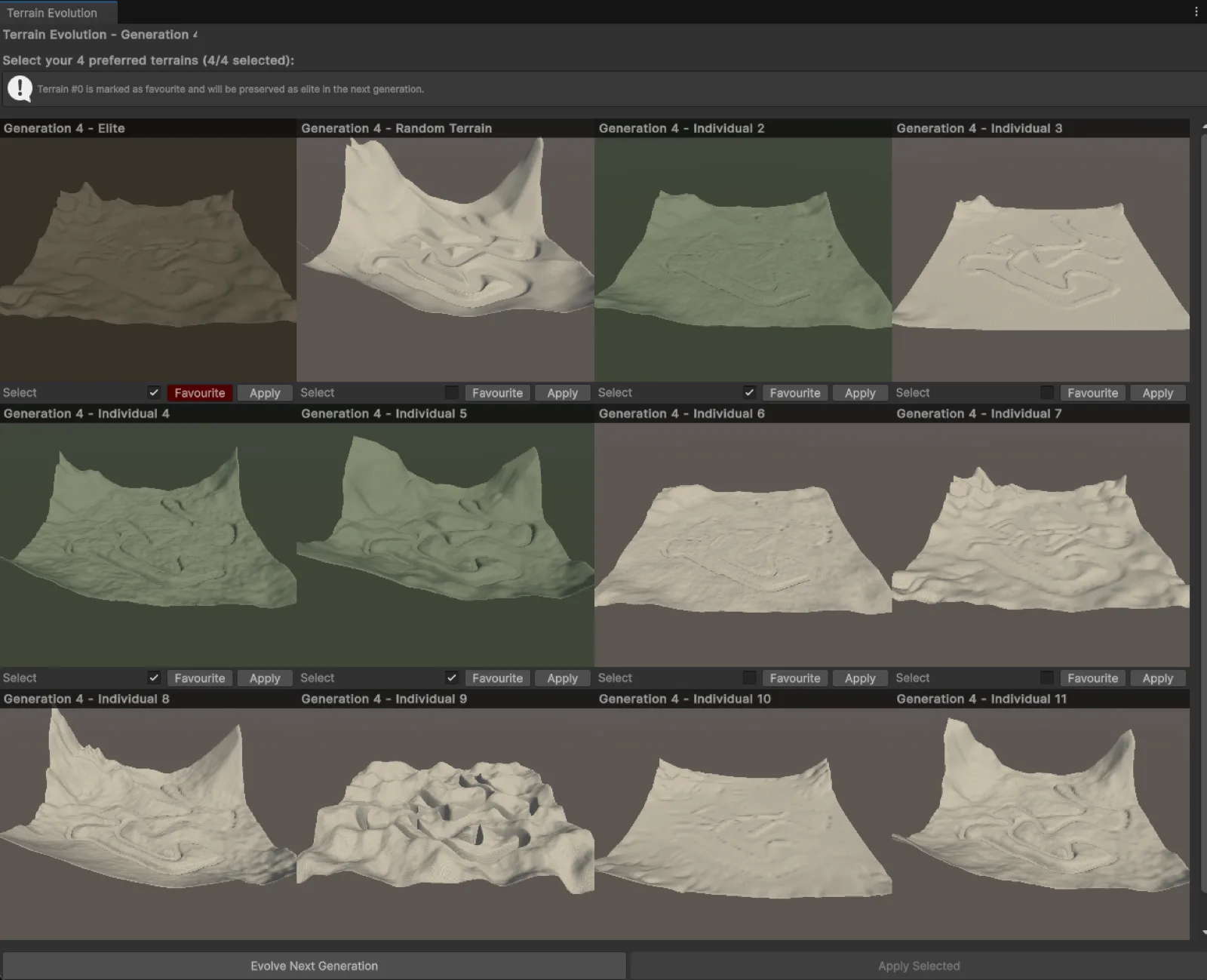The height and width of the screenshot is (980, 1207).
Task: Favourite the Individual 5 terrain
Action: 497,678
